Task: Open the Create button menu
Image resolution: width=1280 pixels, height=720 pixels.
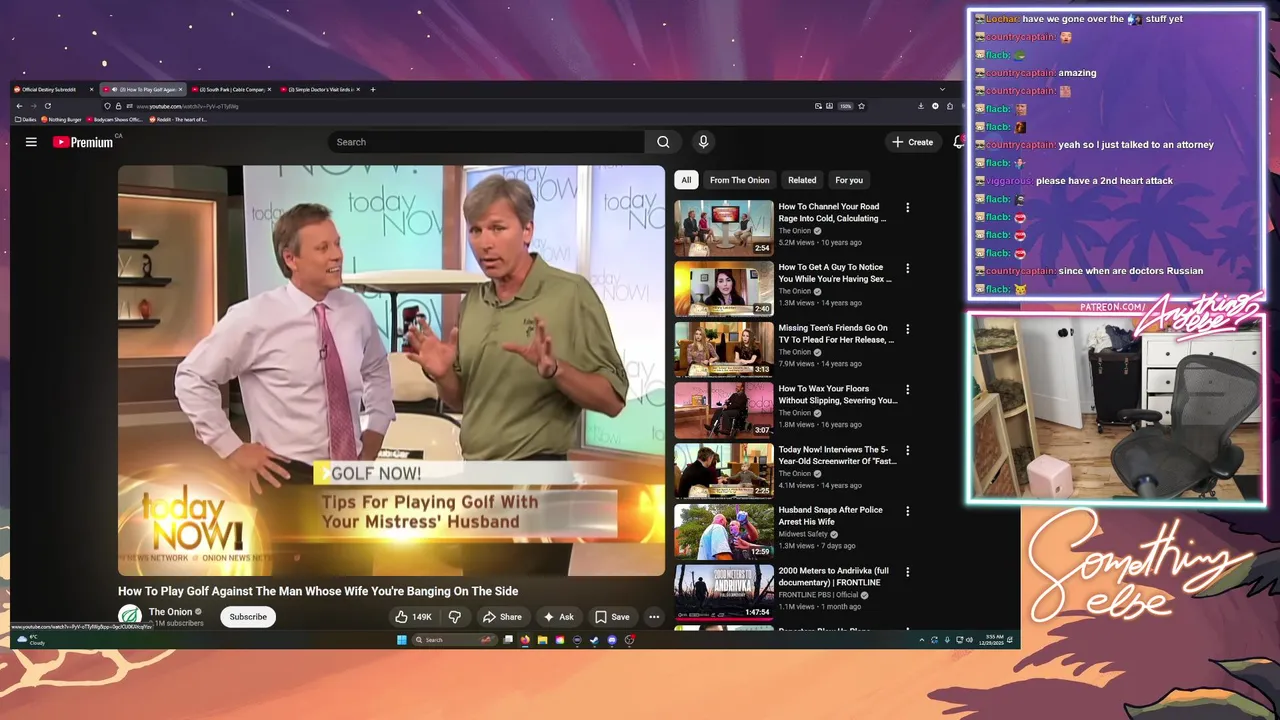Action: point(913,142)
